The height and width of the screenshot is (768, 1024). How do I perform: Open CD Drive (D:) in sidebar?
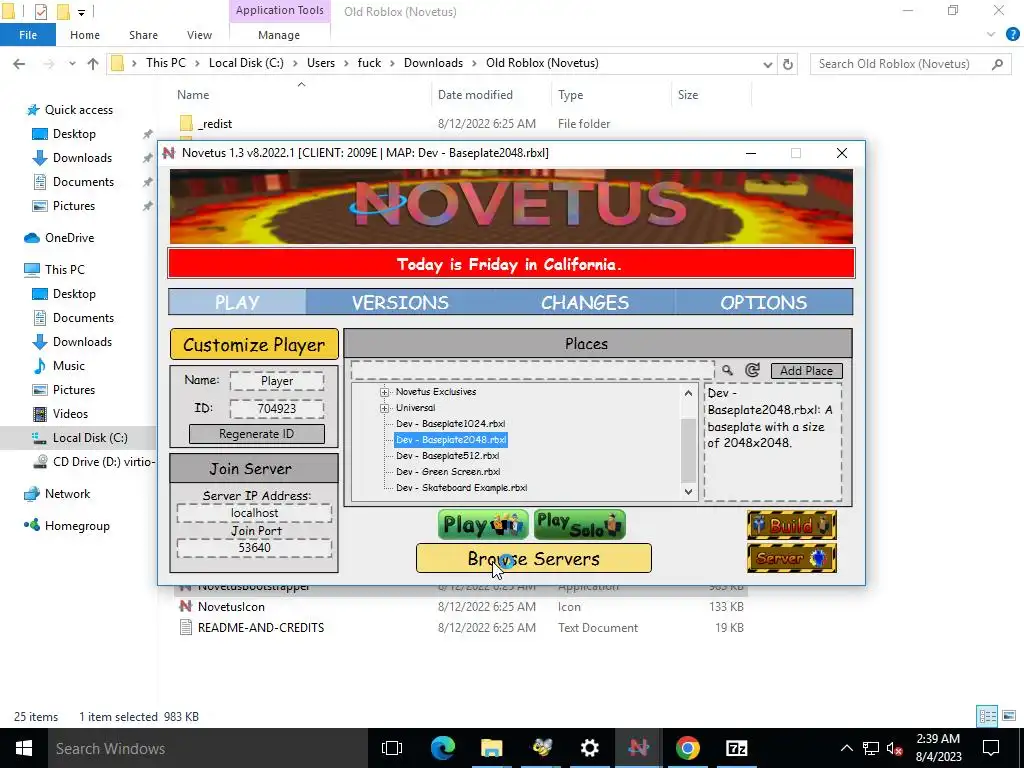(94, 462)
